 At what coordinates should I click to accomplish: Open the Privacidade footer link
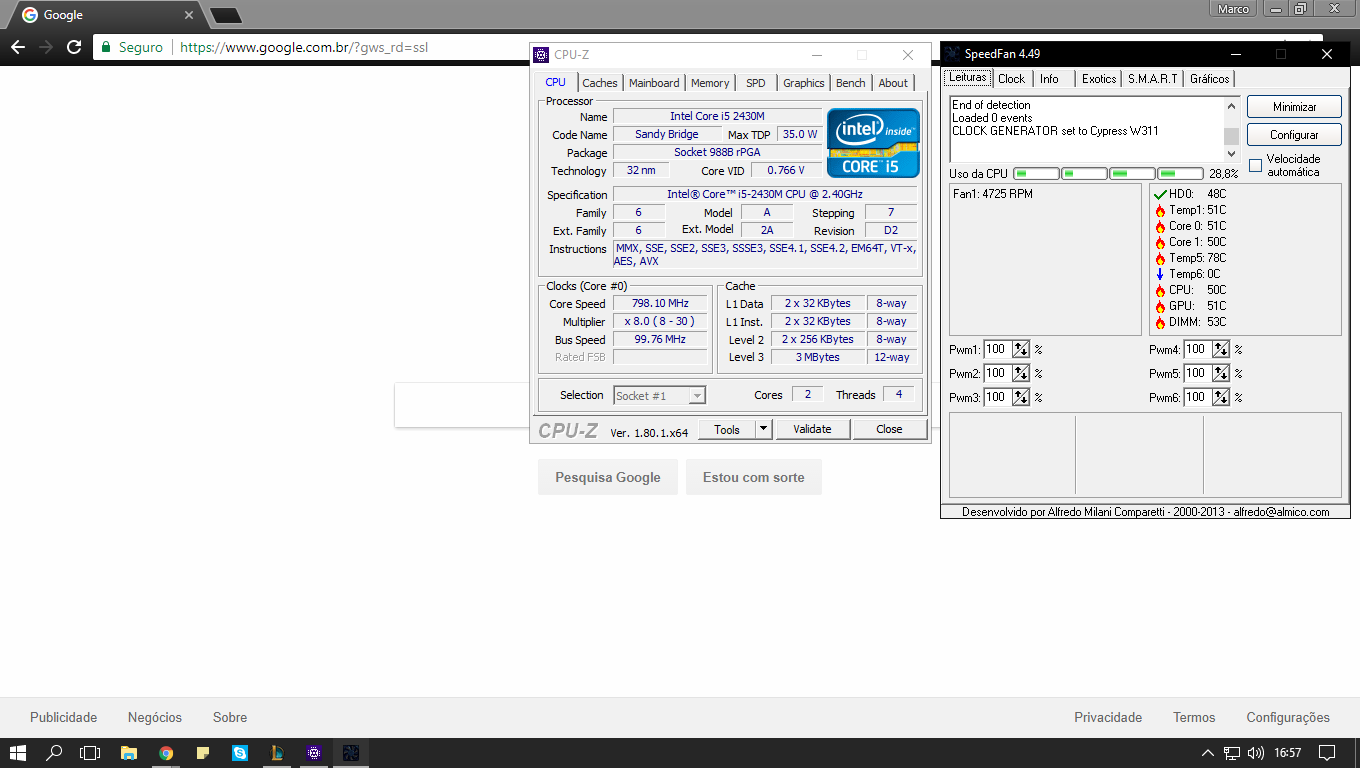[1108, 717]
